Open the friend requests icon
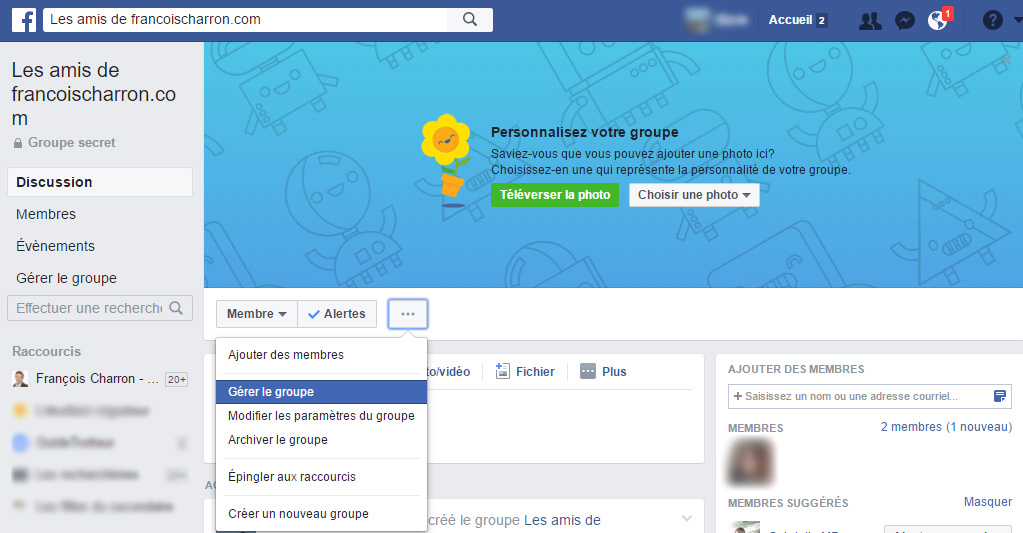The width and height of the screenshot is (1023, 533). click(871, 21)
